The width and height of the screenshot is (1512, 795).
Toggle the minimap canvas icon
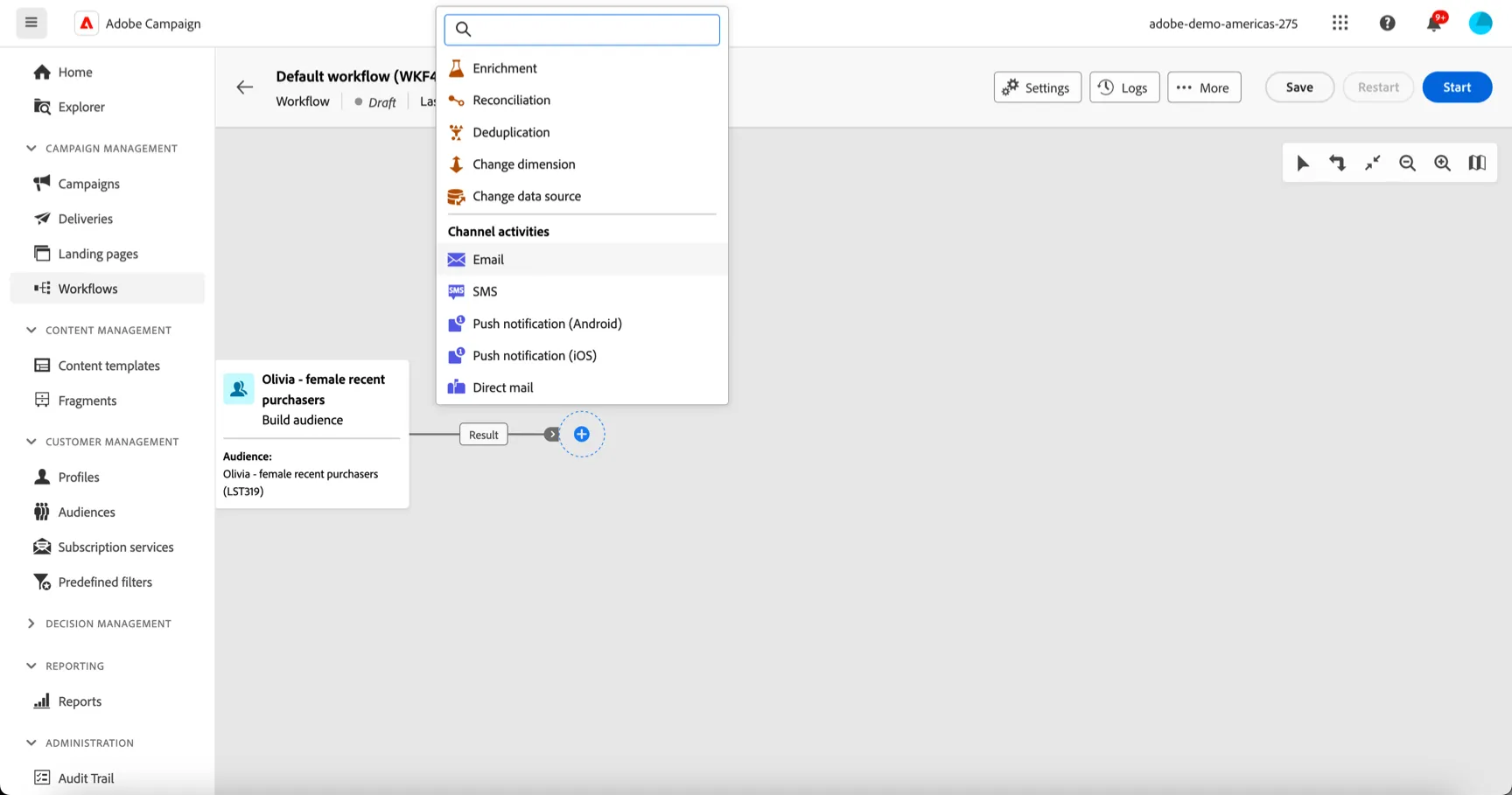1477,163
